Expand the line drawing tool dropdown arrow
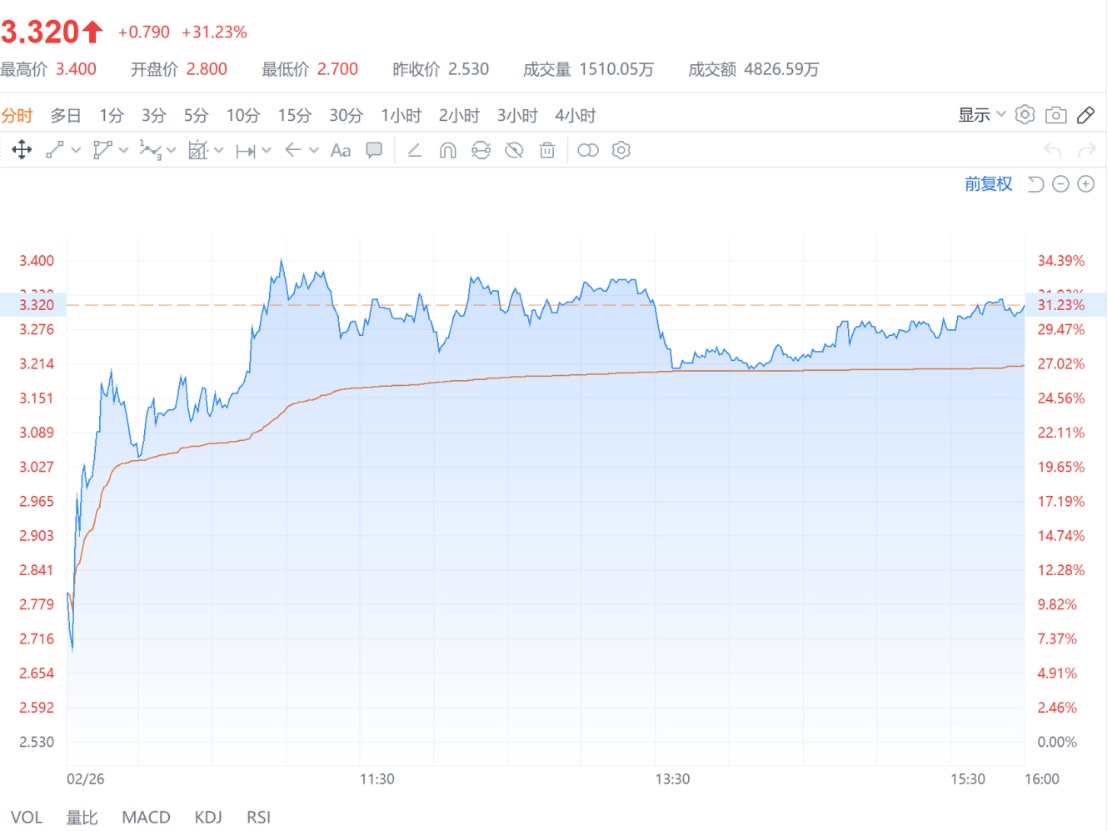 click(x=76, y=151)
